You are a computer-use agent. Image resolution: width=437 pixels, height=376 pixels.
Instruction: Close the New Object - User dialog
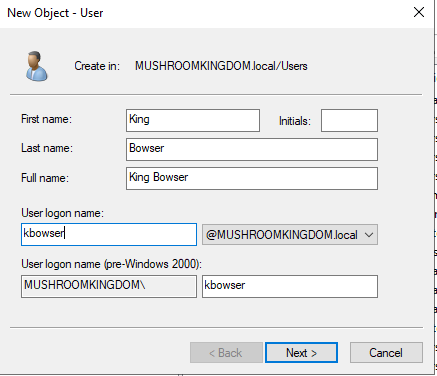(419, 12)
